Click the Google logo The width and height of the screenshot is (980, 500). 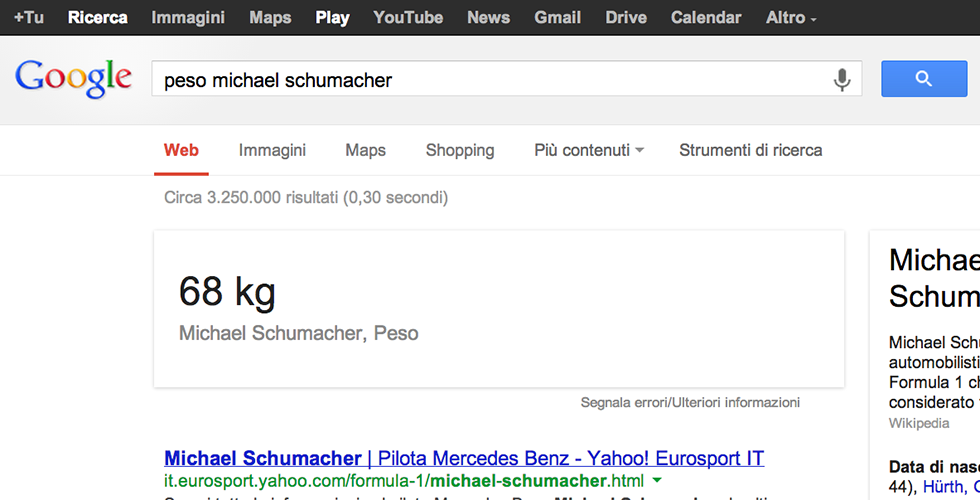[74, 79]
